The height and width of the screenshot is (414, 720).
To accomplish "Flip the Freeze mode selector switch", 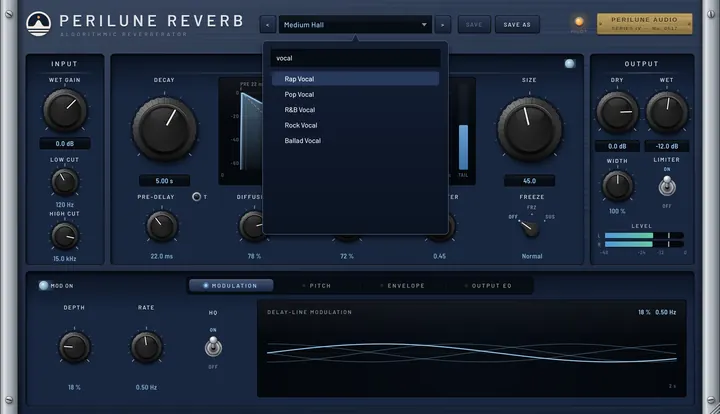I will 529,227.
